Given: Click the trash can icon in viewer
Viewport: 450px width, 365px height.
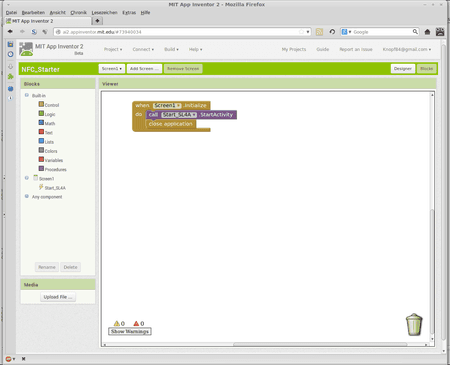Looking at the screenshot, I should (414, 324).
